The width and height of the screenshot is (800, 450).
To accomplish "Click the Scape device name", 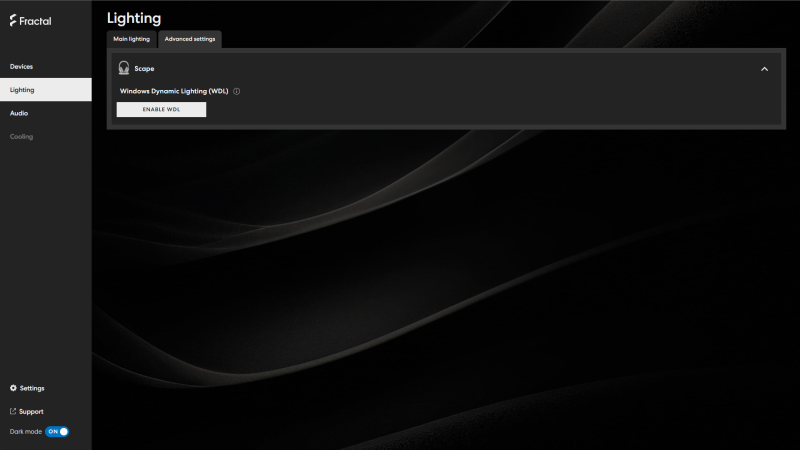I will (x=144, y=69).
